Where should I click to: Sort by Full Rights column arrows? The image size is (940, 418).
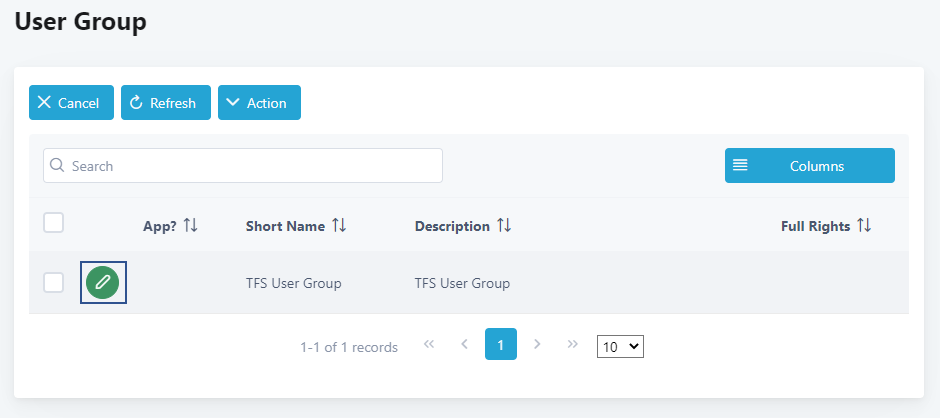pos(864,226)
